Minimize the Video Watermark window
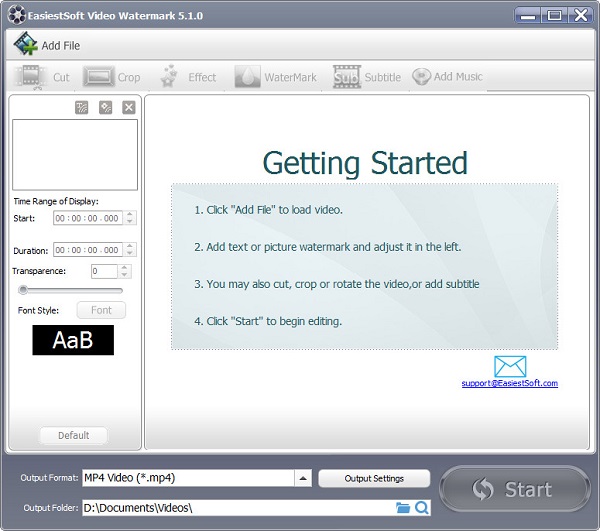Screen dimensions: 600x531 pyautogui.click(x=528, y=16)
